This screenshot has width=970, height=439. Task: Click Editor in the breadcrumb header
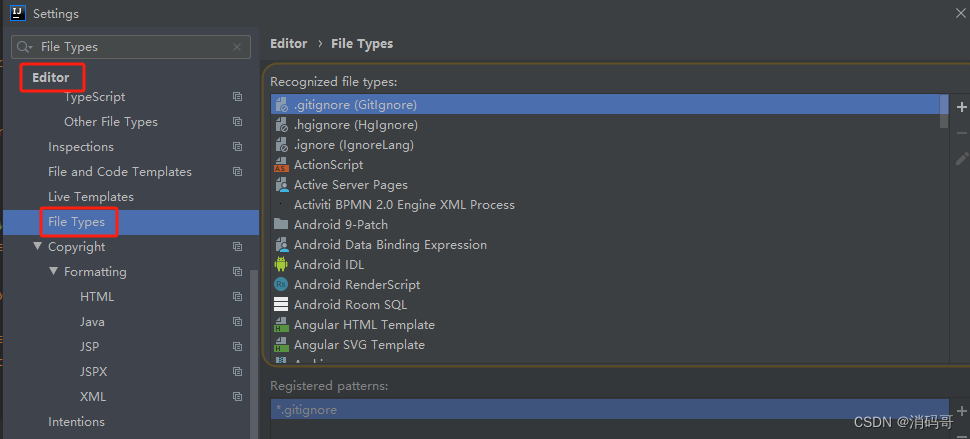pos(289,44)
